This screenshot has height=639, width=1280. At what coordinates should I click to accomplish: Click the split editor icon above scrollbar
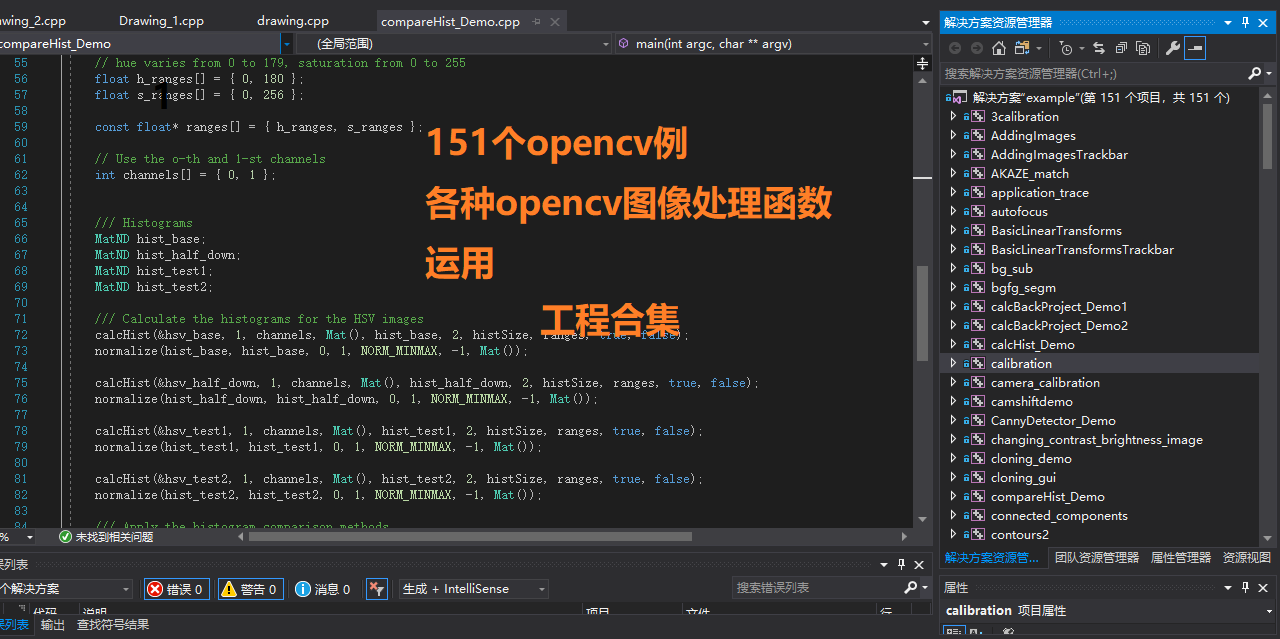923,63
